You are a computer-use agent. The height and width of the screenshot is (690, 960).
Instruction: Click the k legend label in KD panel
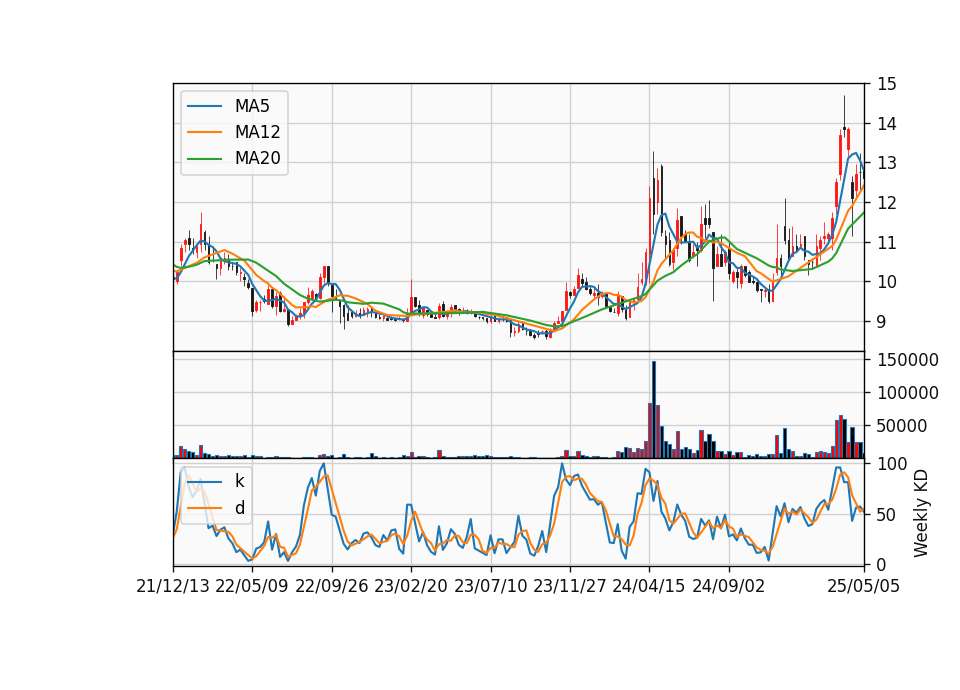239,481
